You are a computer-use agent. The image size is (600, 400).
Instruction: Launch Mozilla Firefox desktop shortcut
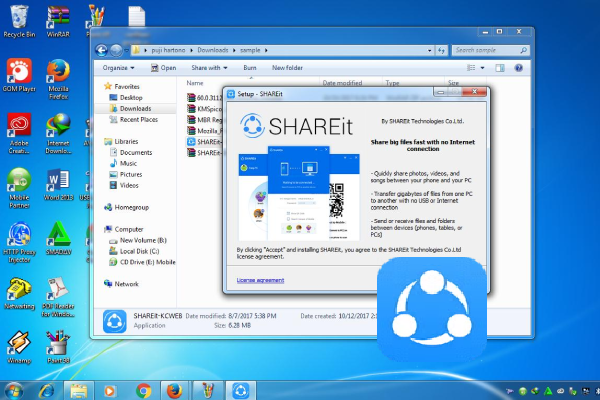pos(58,79)
